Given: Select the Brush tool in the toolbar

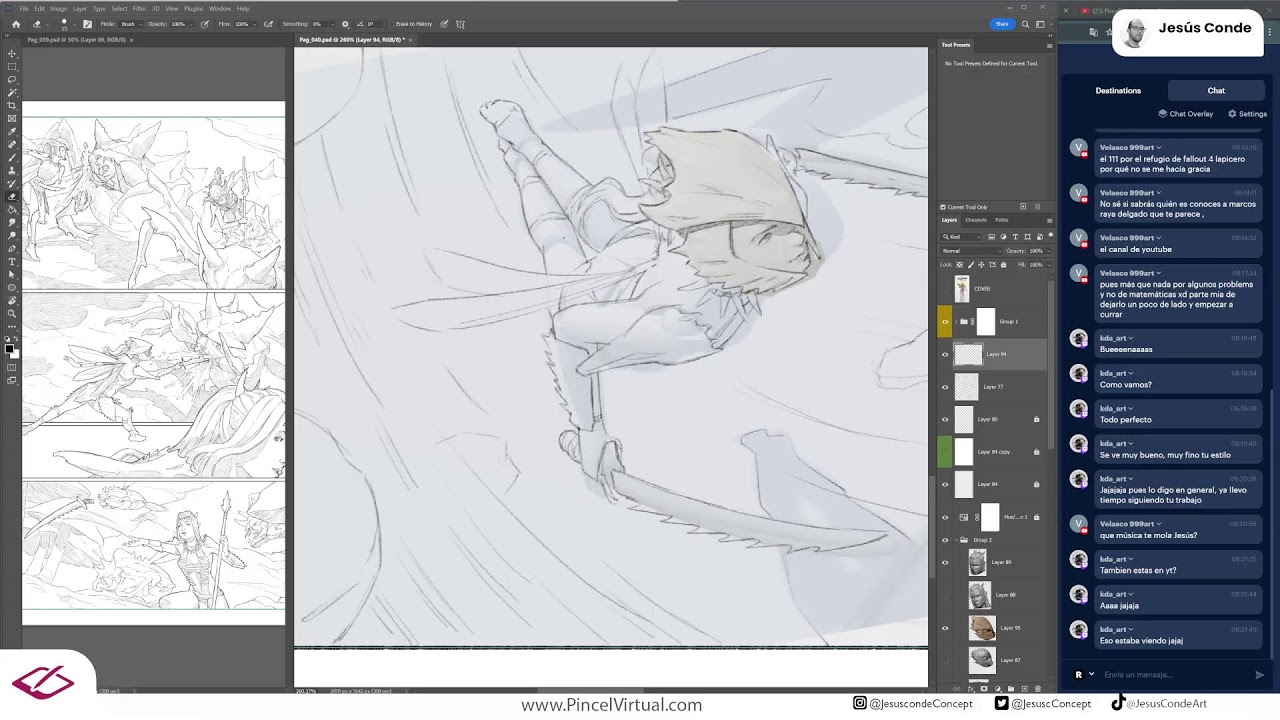Looking at the screenshot, I should click(12, 158).
